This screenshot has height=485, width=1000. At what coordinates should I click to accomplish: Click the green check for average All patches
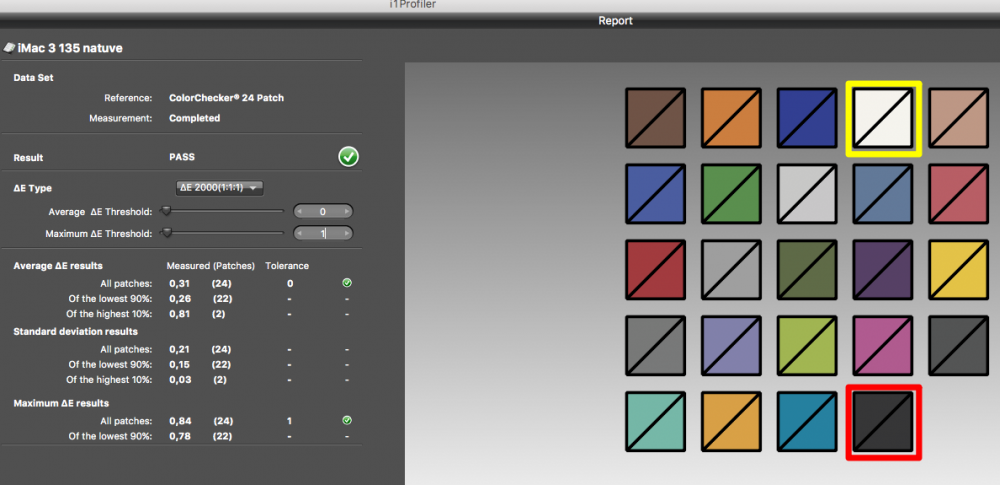(x=347, y=283)
